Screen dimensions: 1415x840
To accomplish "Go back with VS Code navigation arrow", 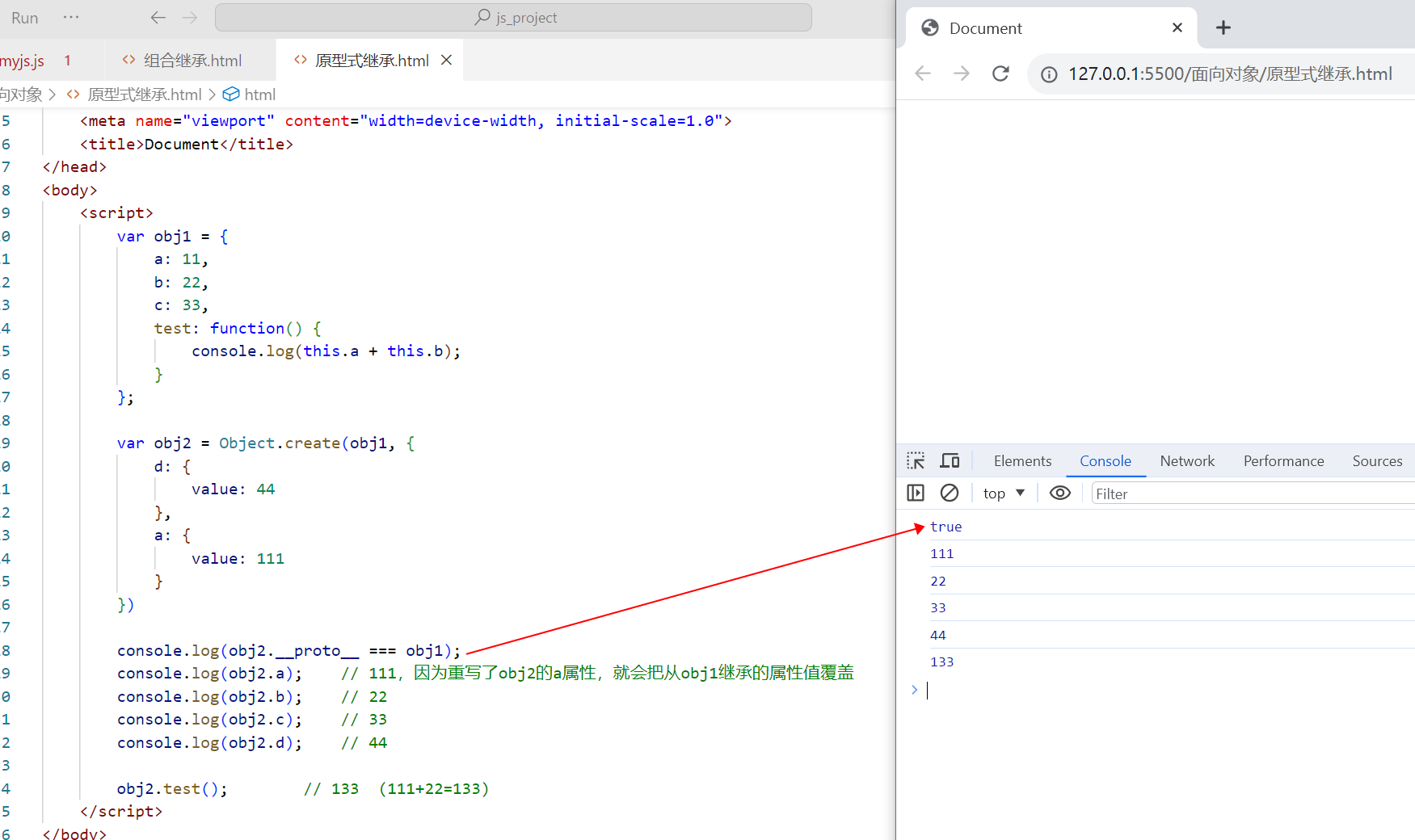I will pos(158,17).
